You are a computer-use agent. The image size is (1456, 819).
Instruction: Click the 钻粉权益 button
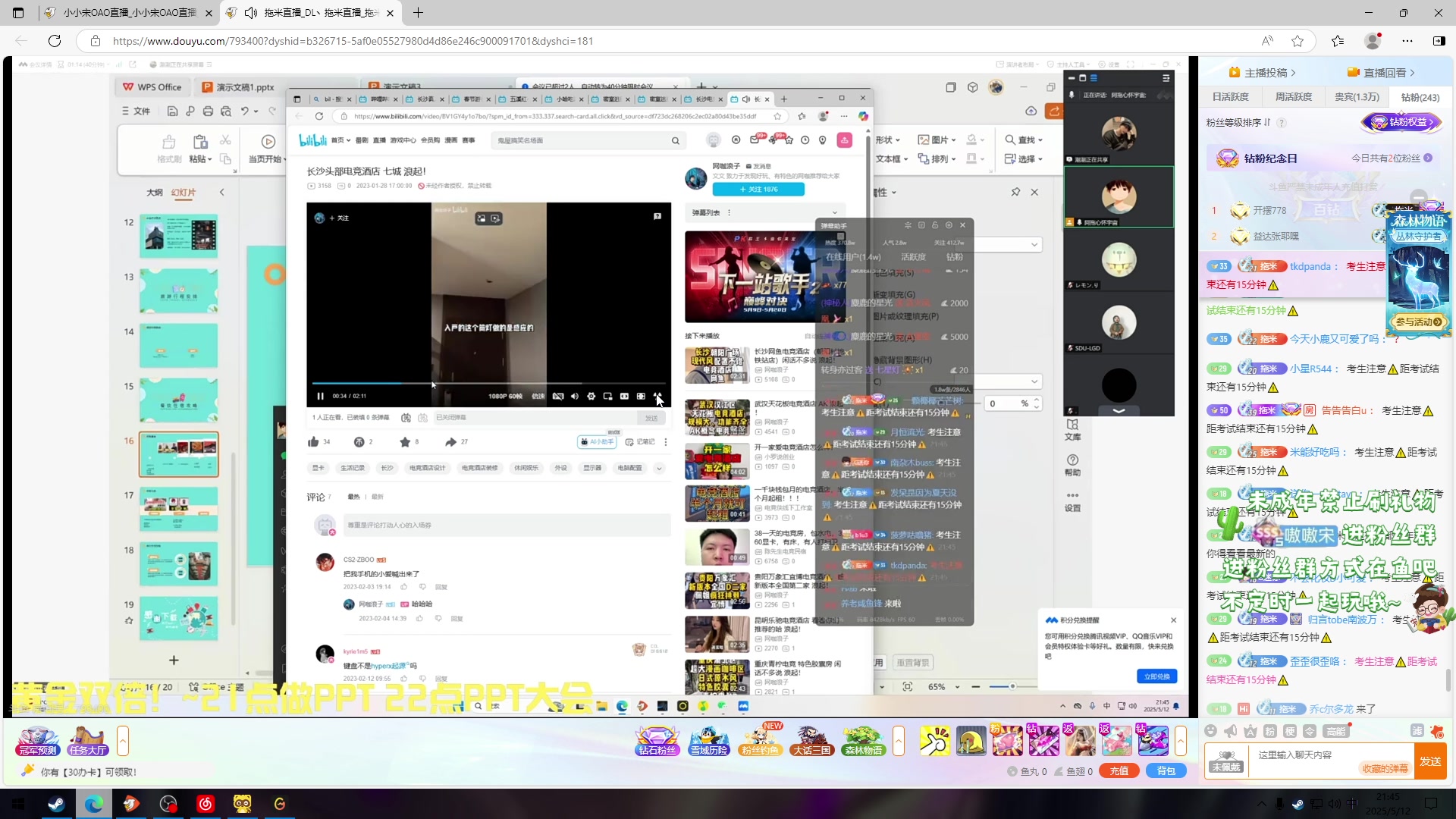point(1401,122)
